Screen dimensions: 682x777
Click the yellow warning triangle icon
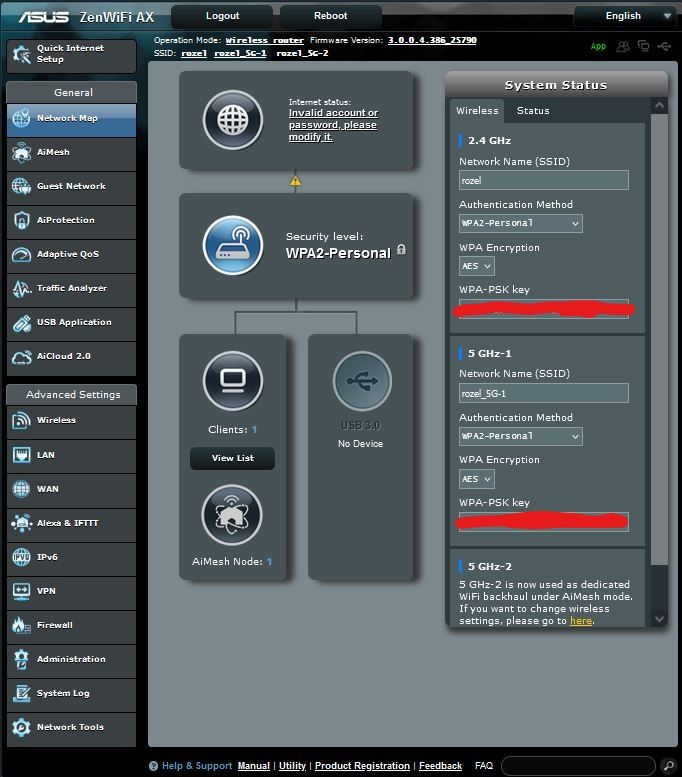295,181
